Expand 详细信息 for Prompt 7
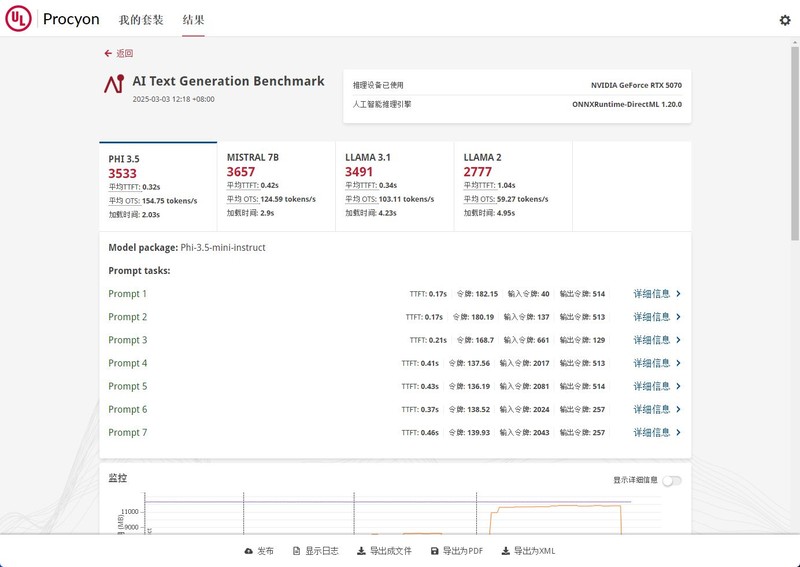This screenshot has height=567, width=800. tap(657, 432)
